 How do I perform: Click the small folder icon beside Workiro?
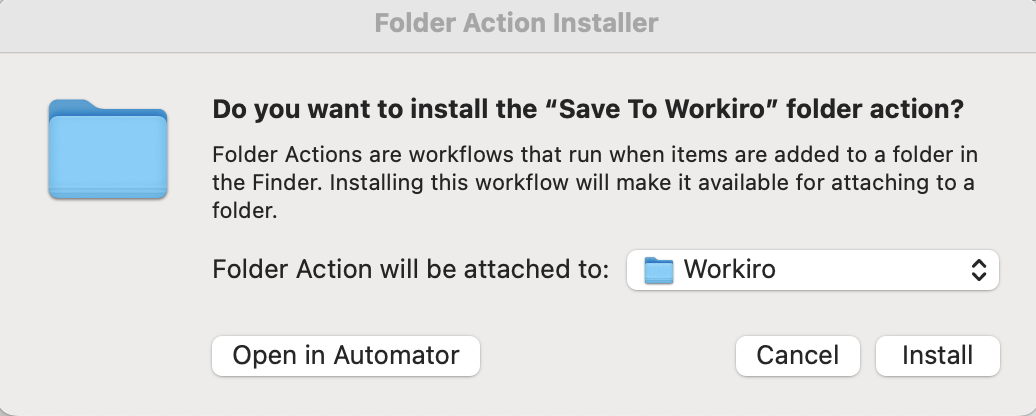point(659,270)
